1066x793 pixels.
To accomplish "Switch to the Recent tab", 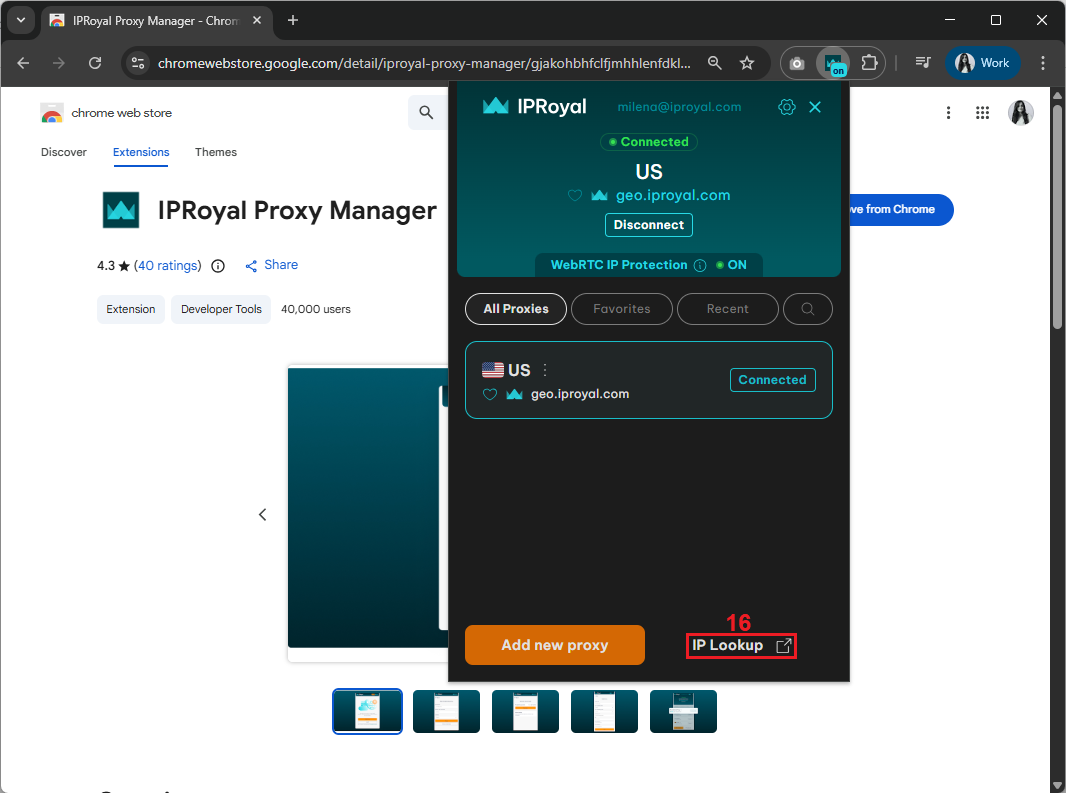I will (727, 309).
